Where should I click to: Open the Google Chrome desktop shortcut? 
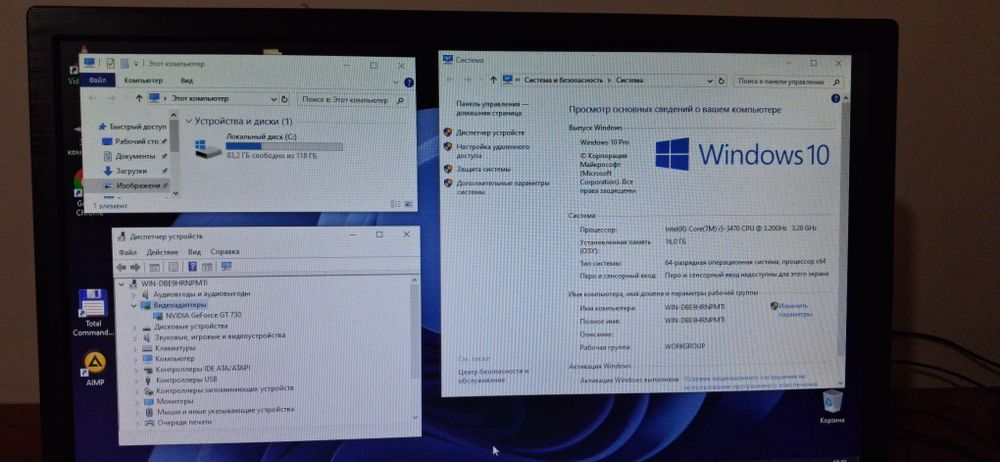80,191
